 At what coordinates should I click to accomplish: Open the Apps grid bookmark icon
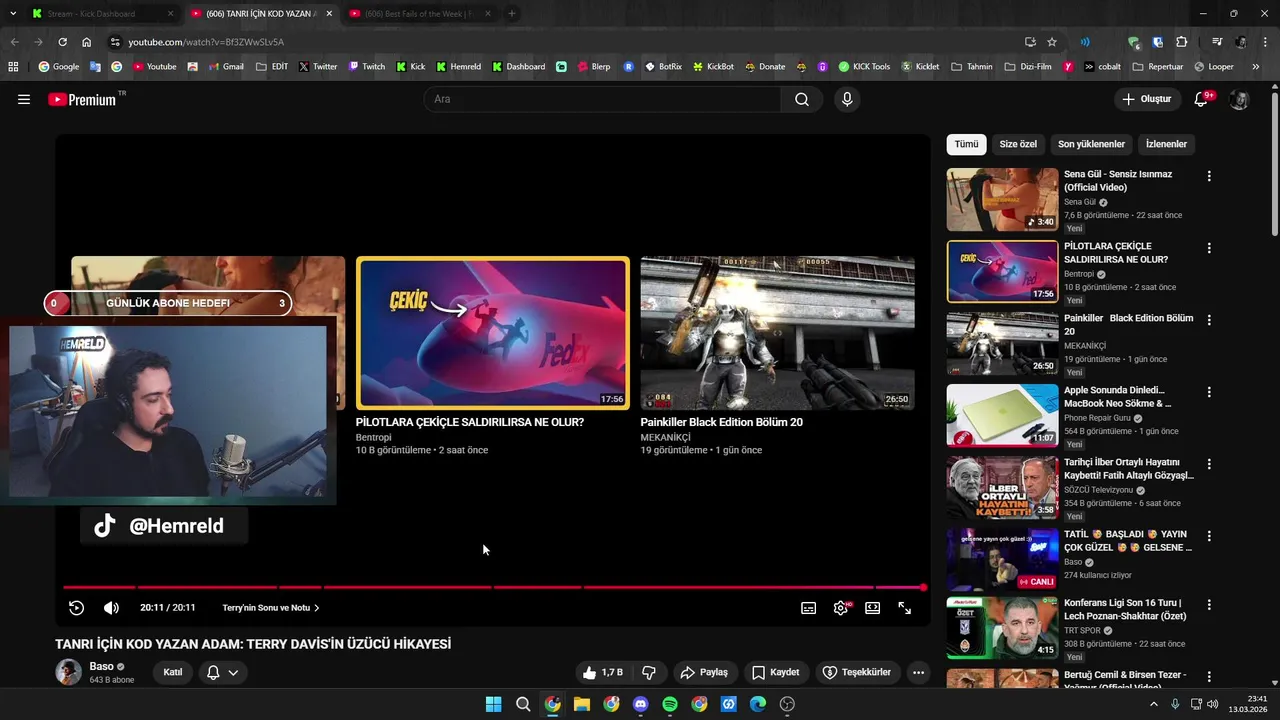click(13, 67)
